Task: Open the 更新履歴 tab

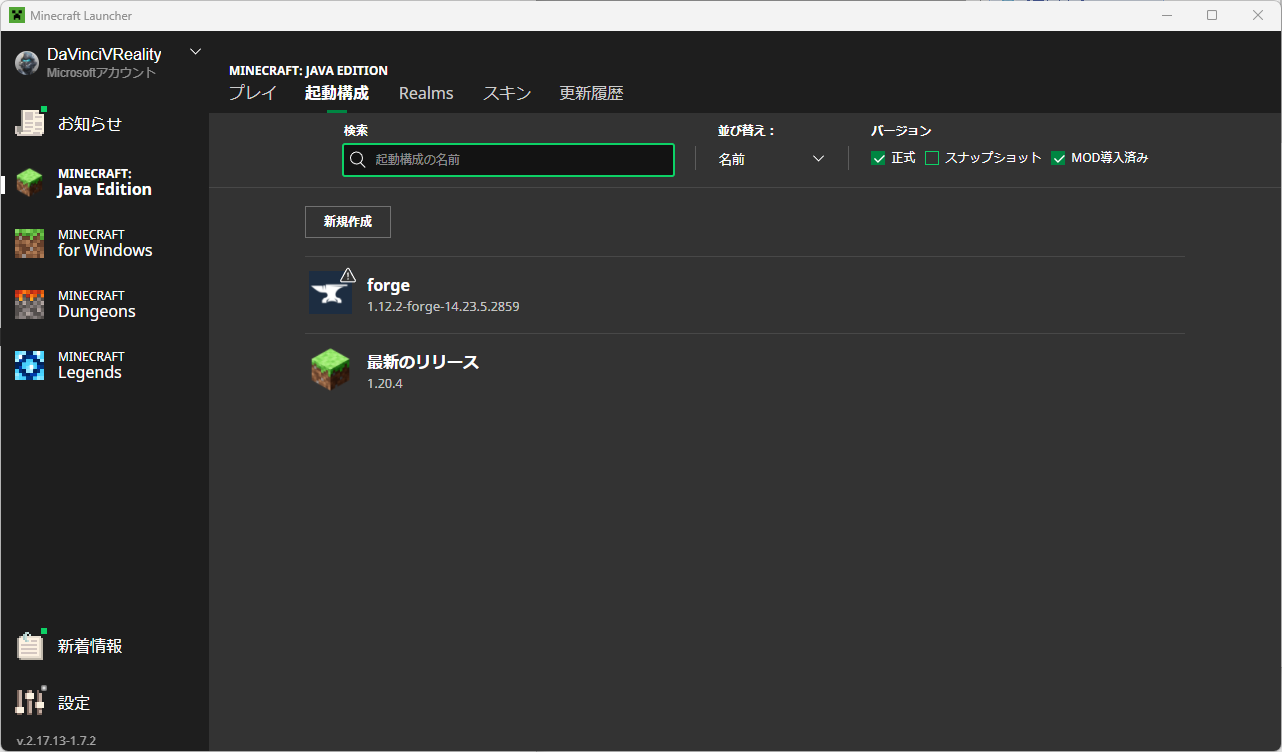Action: (591, 93)
